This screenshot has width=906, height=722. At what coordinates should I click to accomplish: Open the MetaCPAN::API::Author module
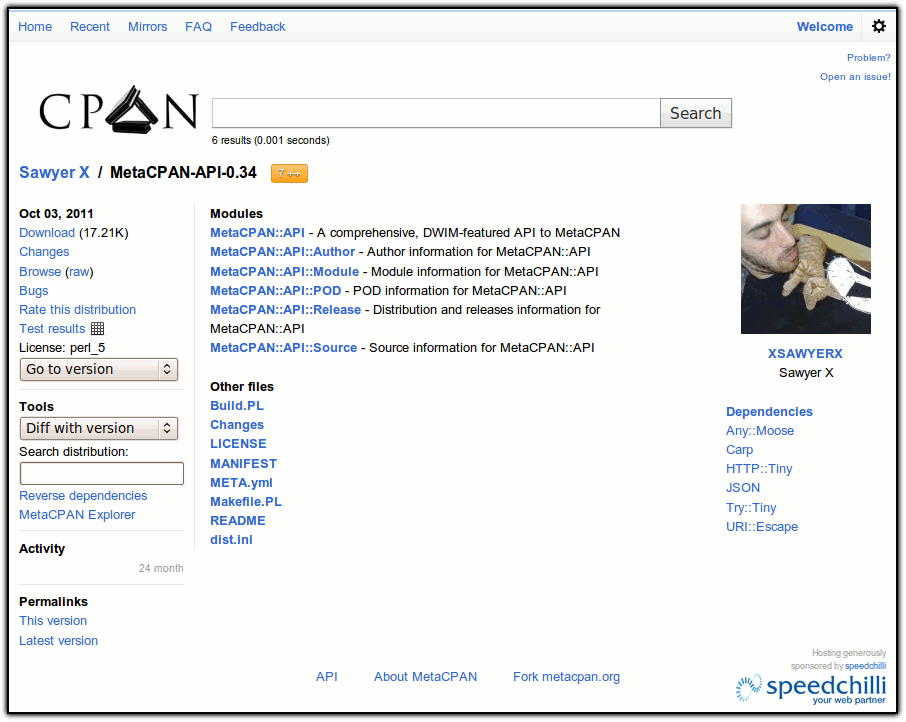(x=282, y=252)
